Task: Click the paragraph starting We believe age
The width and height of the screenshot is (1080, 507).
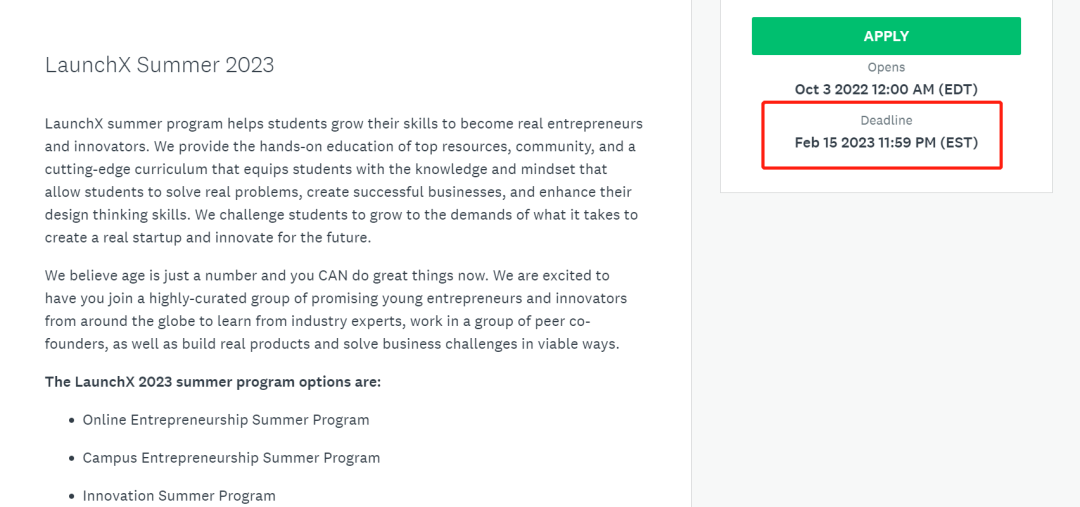Action: coord(336,310)
